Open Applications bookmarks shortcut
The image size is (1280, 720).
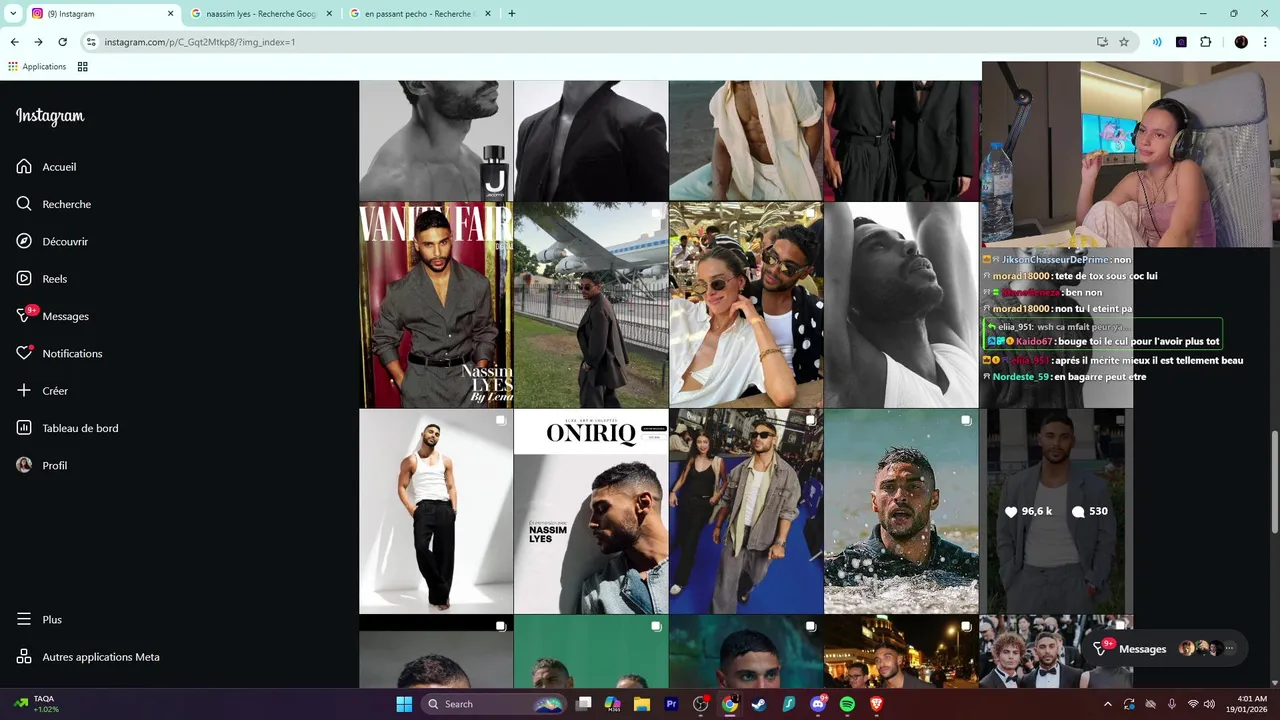37,67
